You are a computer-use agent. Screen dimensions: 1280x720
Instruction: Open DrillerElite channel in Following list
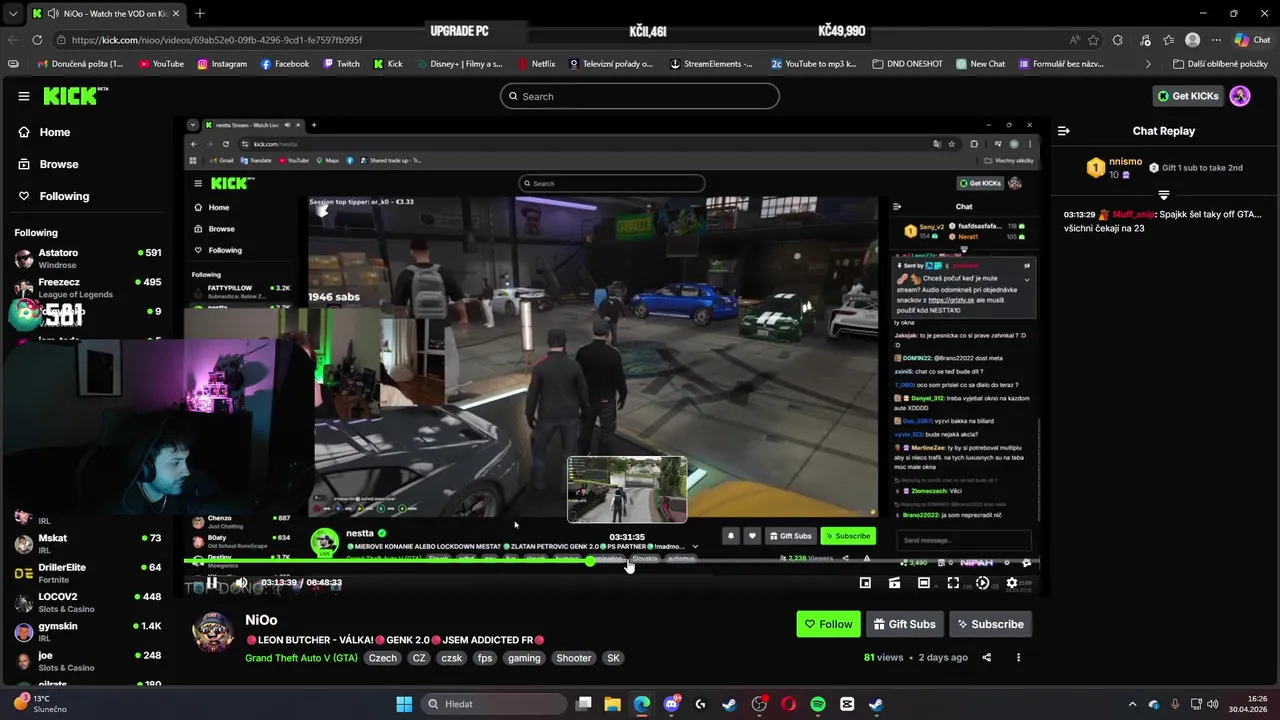(87, 573)
